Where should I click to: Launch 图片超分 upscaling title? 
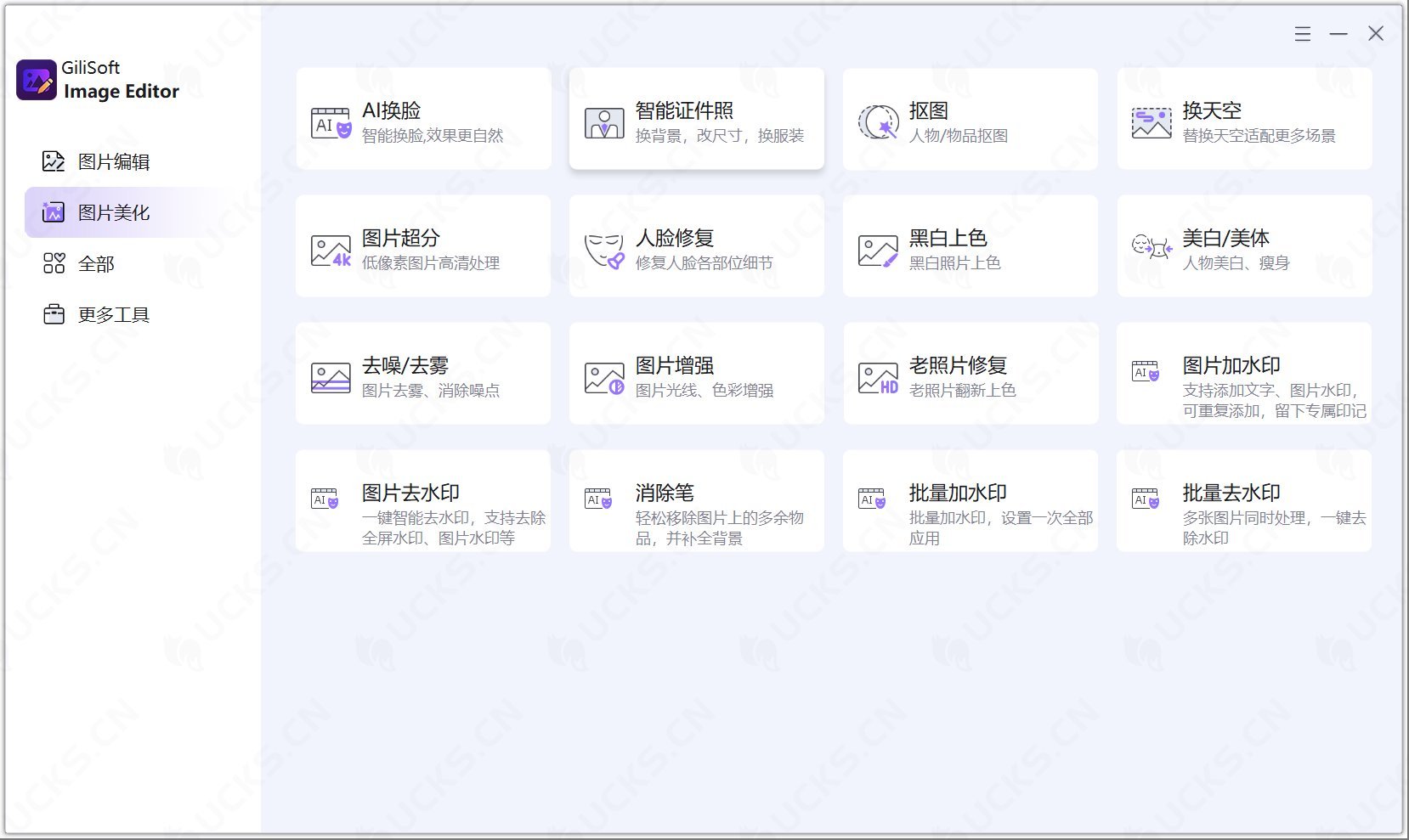[400, 238]
